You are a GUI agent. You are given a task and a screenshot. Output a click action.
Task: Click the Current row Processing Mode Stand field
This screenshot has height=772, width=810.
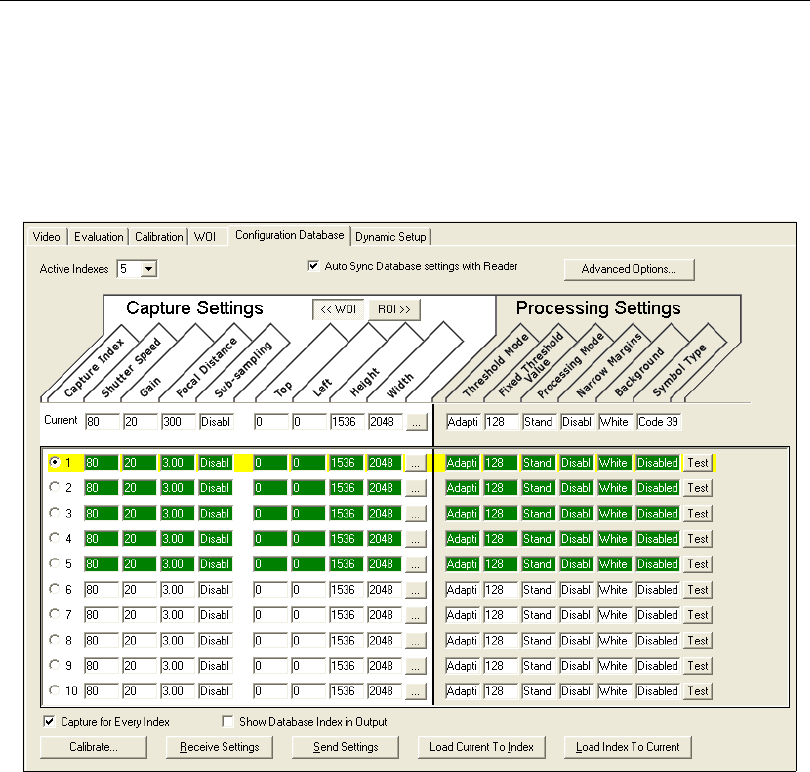point(539,422)
